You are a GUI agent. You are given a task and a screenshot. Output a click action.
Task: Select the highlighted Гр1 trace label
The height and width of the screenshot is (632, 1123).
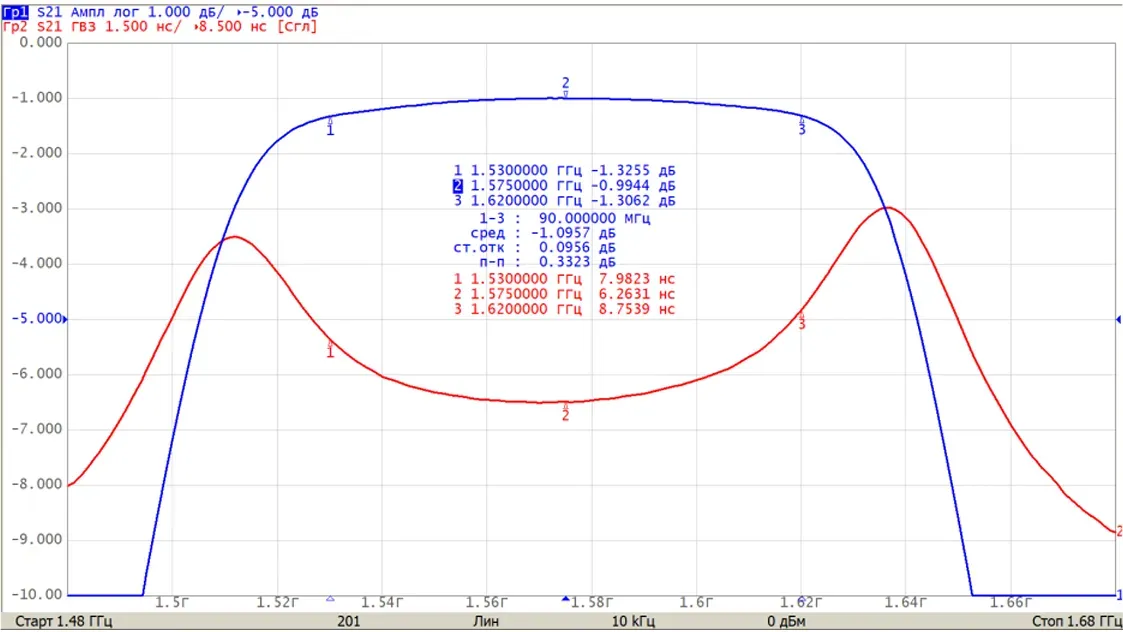15,12
